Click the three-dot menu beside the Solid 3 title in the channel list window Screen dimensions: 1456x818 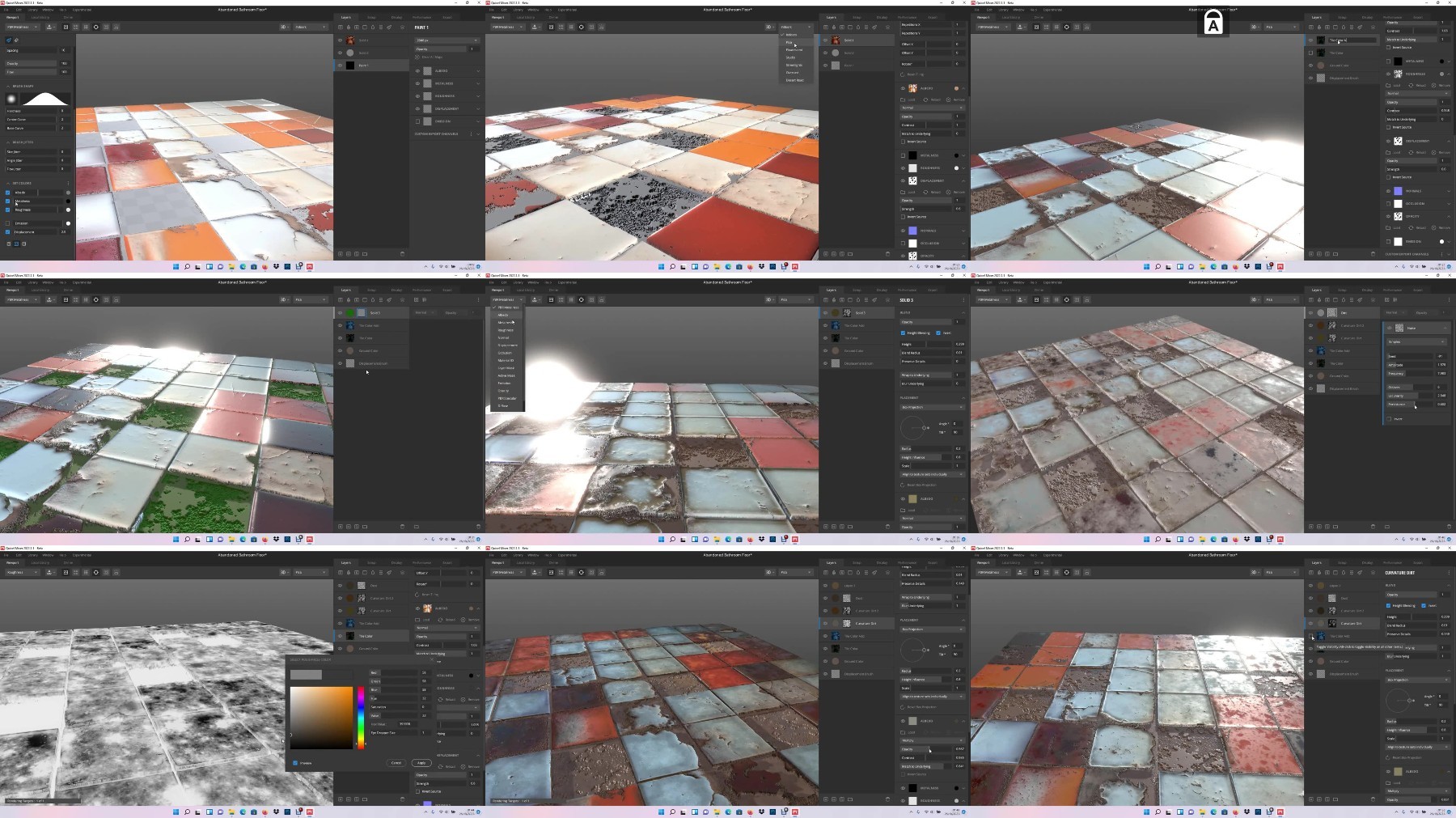point(963,300)
